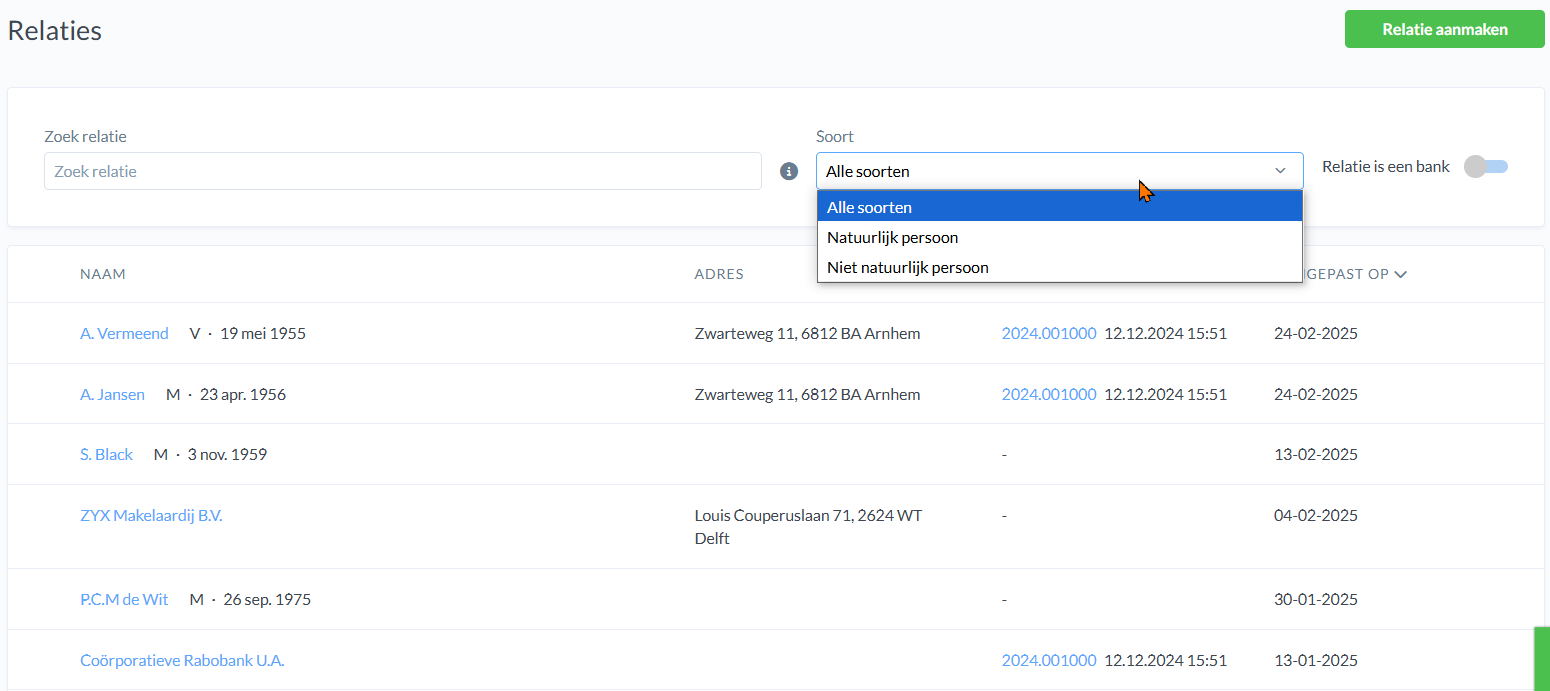Open dossier 2024.001000 in A. Jansen row
The image size is (1550, 691).
click(1049, 395)
